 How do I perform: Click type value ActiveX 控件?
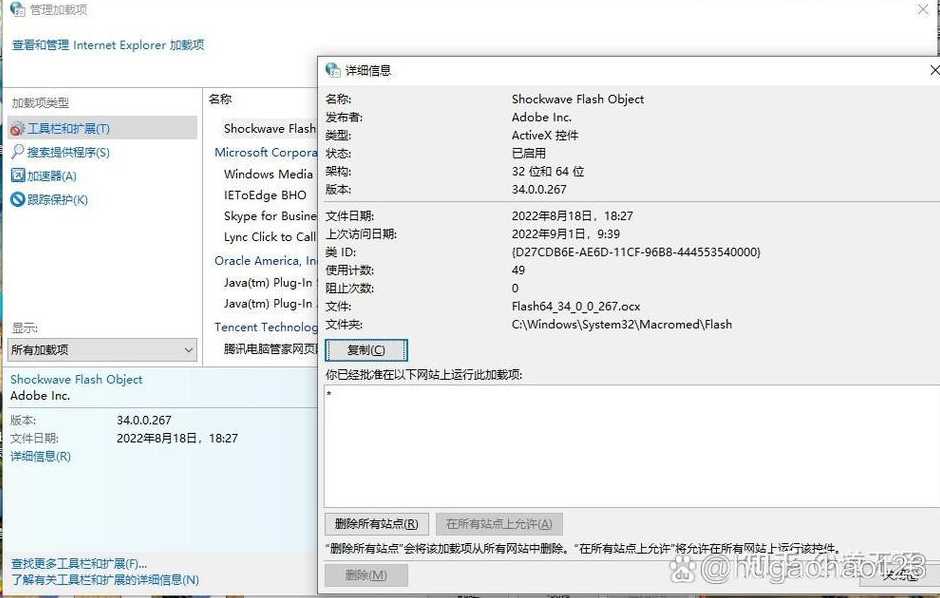point(545,135)
